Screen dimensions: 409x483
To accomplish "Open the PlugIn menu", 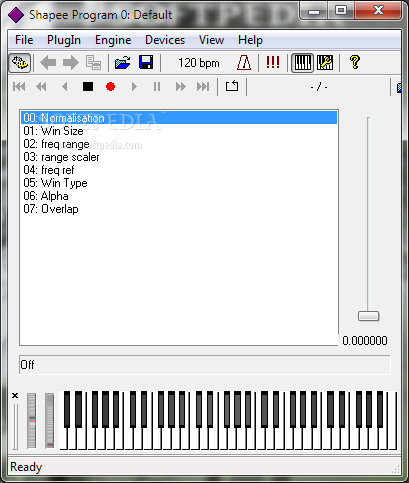I will coord(64,40).
